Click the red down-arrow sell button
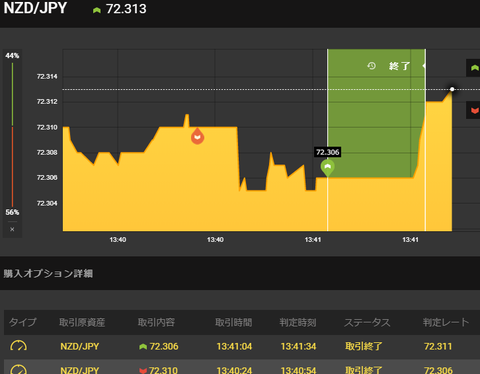 click(473, 110)
